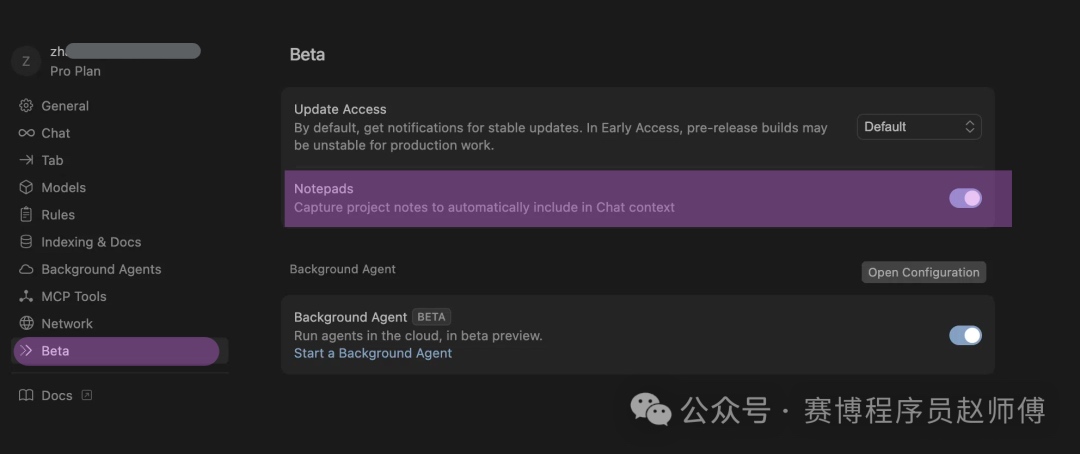Open General settings gear icon

pyautogui.click(x=26, y=105)
